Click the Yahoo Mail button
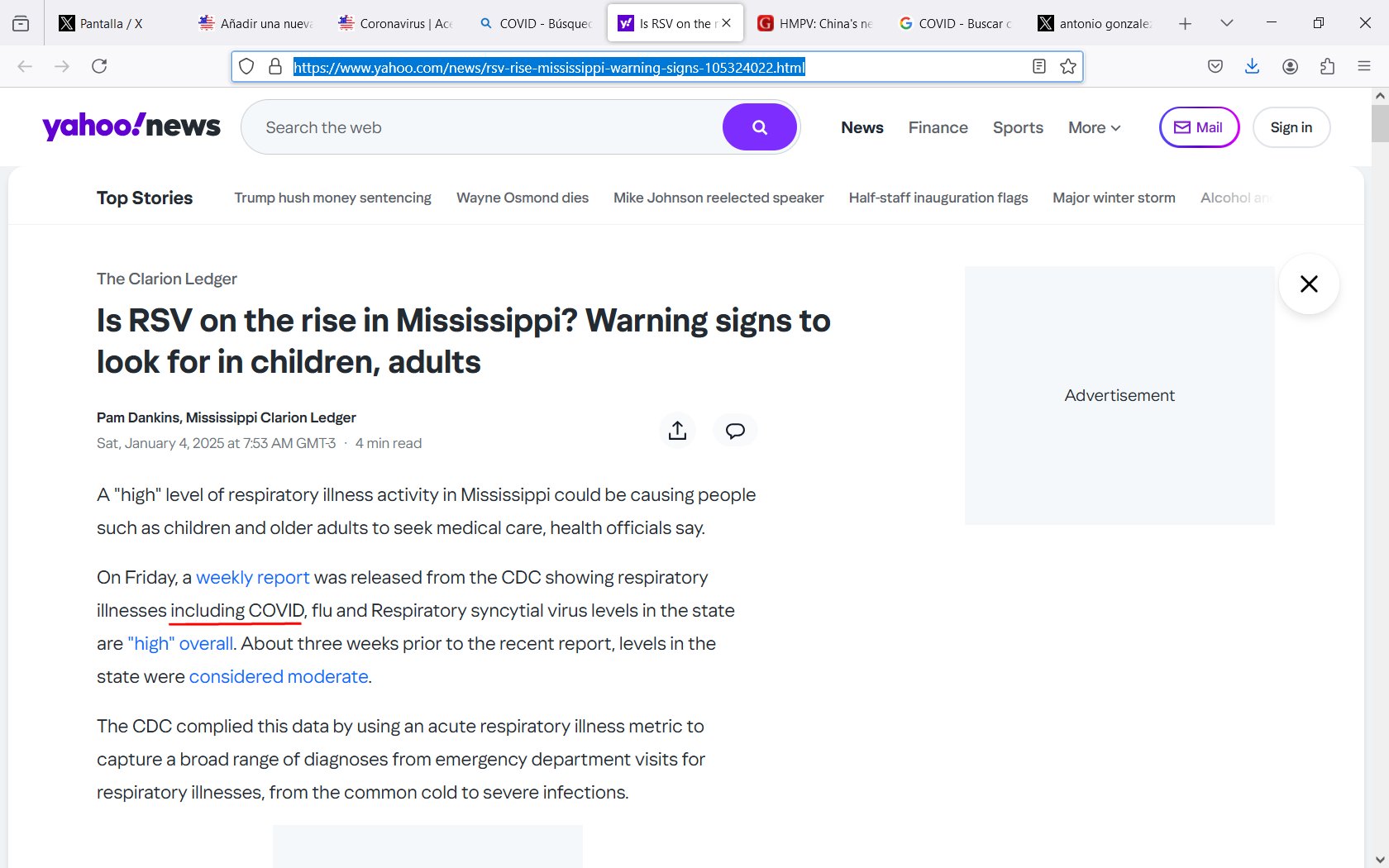This screenshot has height=868, width=1389. tap(1199, 127)
